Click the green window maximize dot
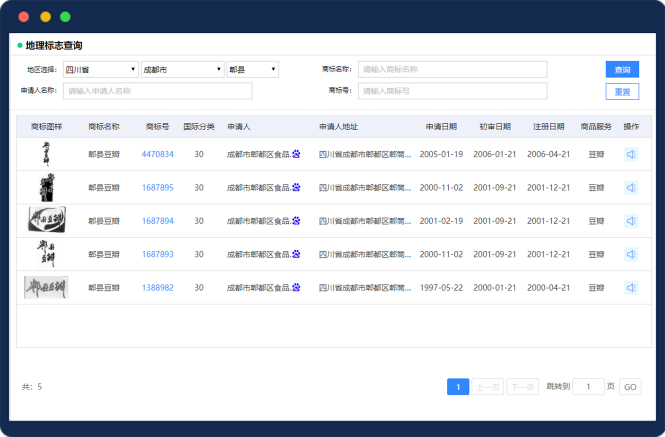Image resolution: width=665 pixels, height=437 pixels. point(65,17)
